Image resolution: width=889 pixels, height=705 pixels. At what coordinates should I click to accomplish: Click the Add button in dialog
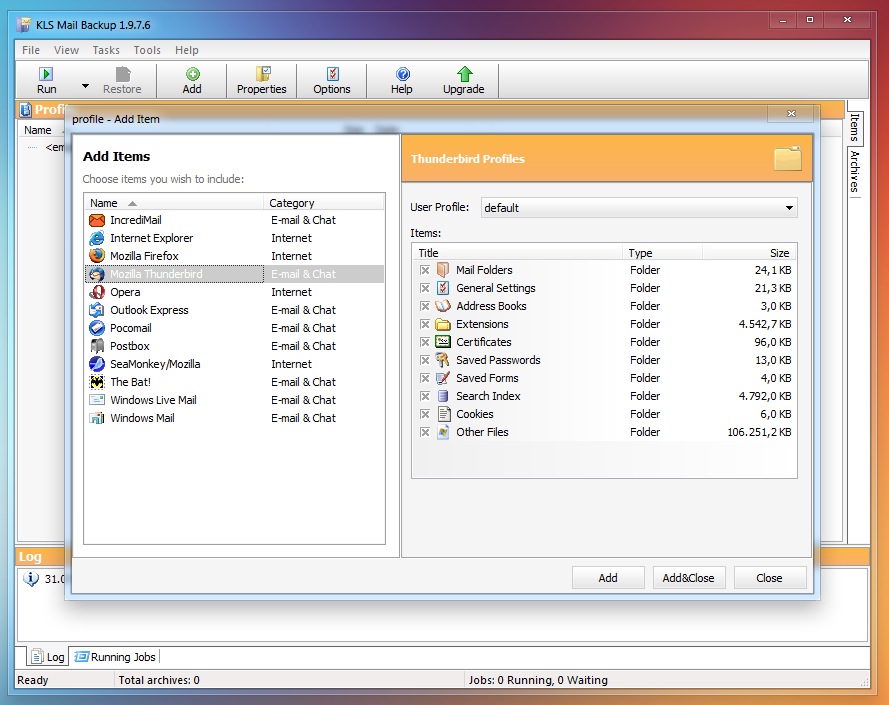point(608,578)
